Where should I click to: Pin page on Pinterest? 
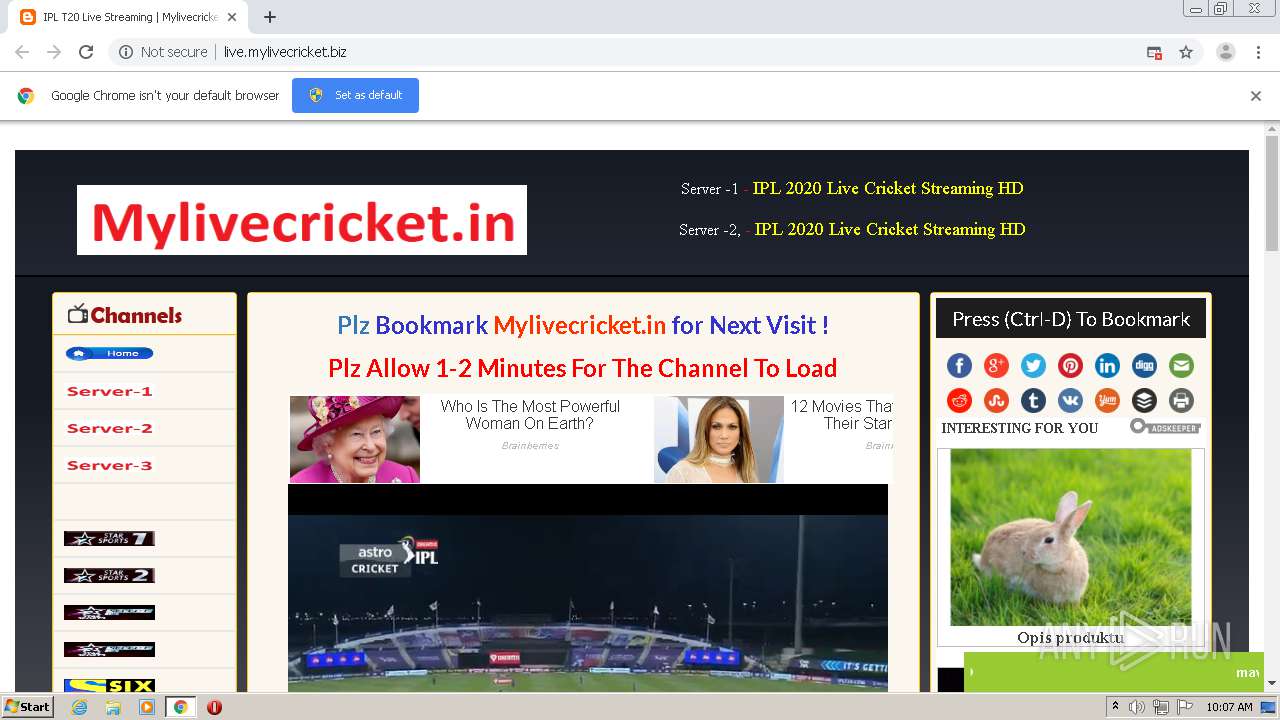tap(1070, 366)
